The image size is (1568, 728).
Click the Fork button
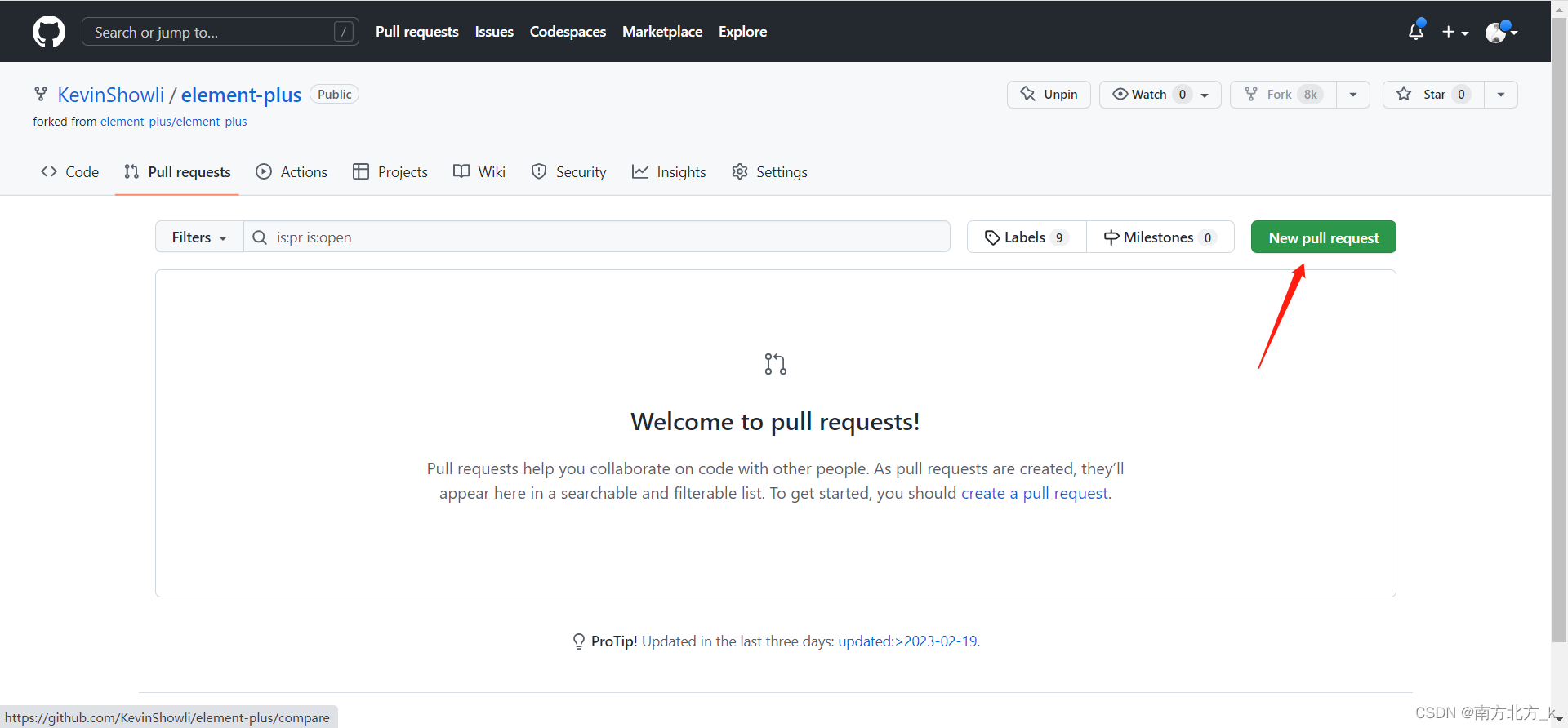(x=1283, y=95)
